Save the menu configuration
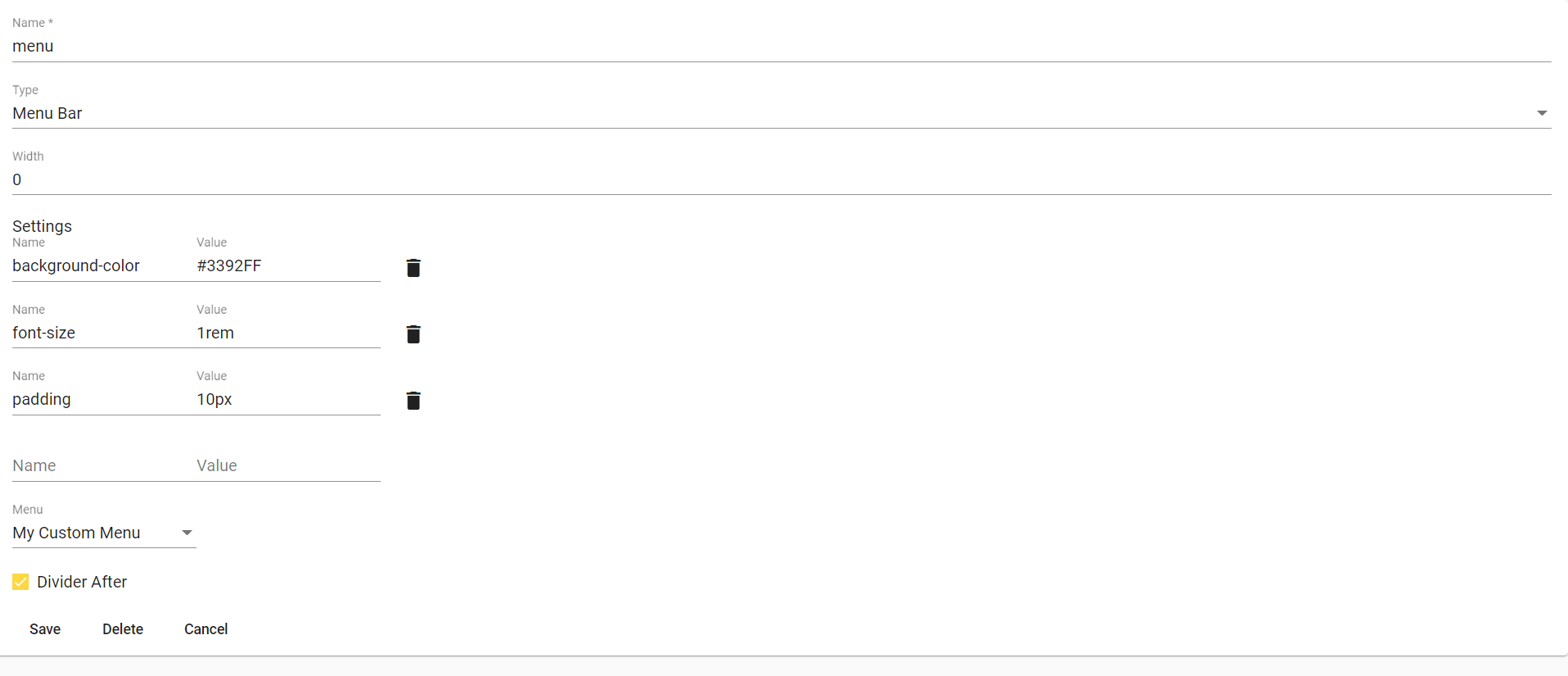The width and height of the screenshot is (1568, 676). pyautogui.click(x=45, y=629)
